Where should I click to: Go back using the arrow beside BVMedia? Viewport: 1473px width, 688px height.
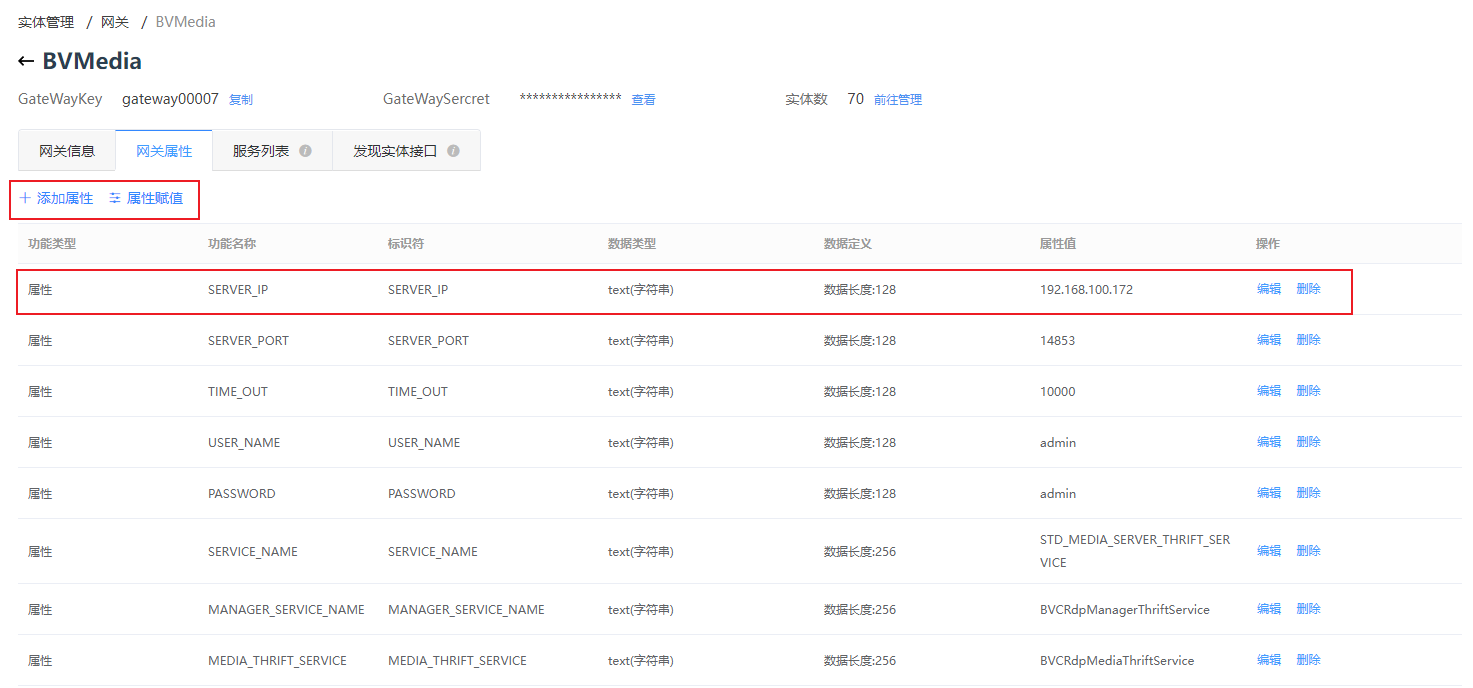(26, 61)
